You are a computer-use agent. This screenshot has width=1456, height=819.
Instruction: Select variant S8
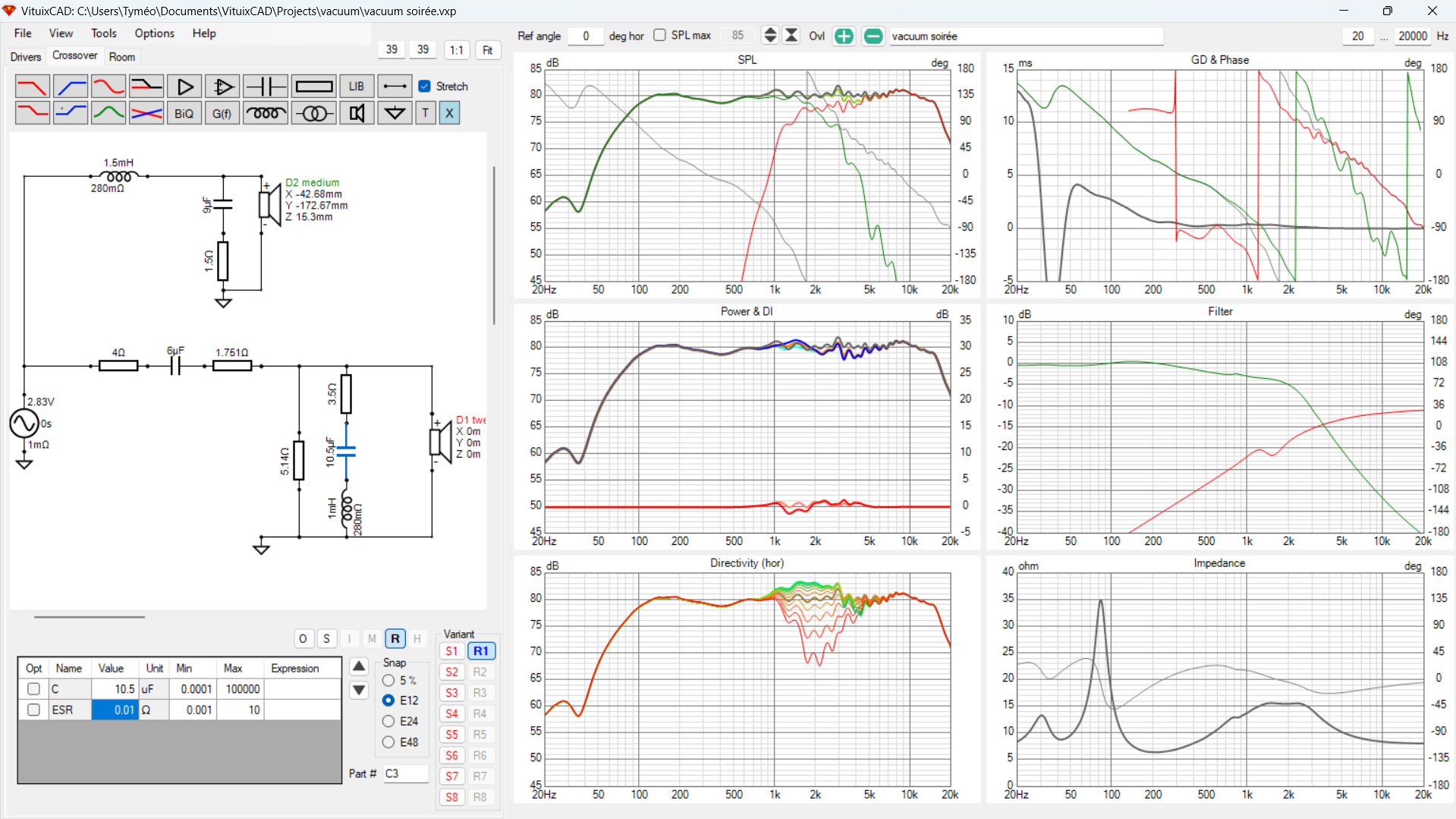(451, 797)
